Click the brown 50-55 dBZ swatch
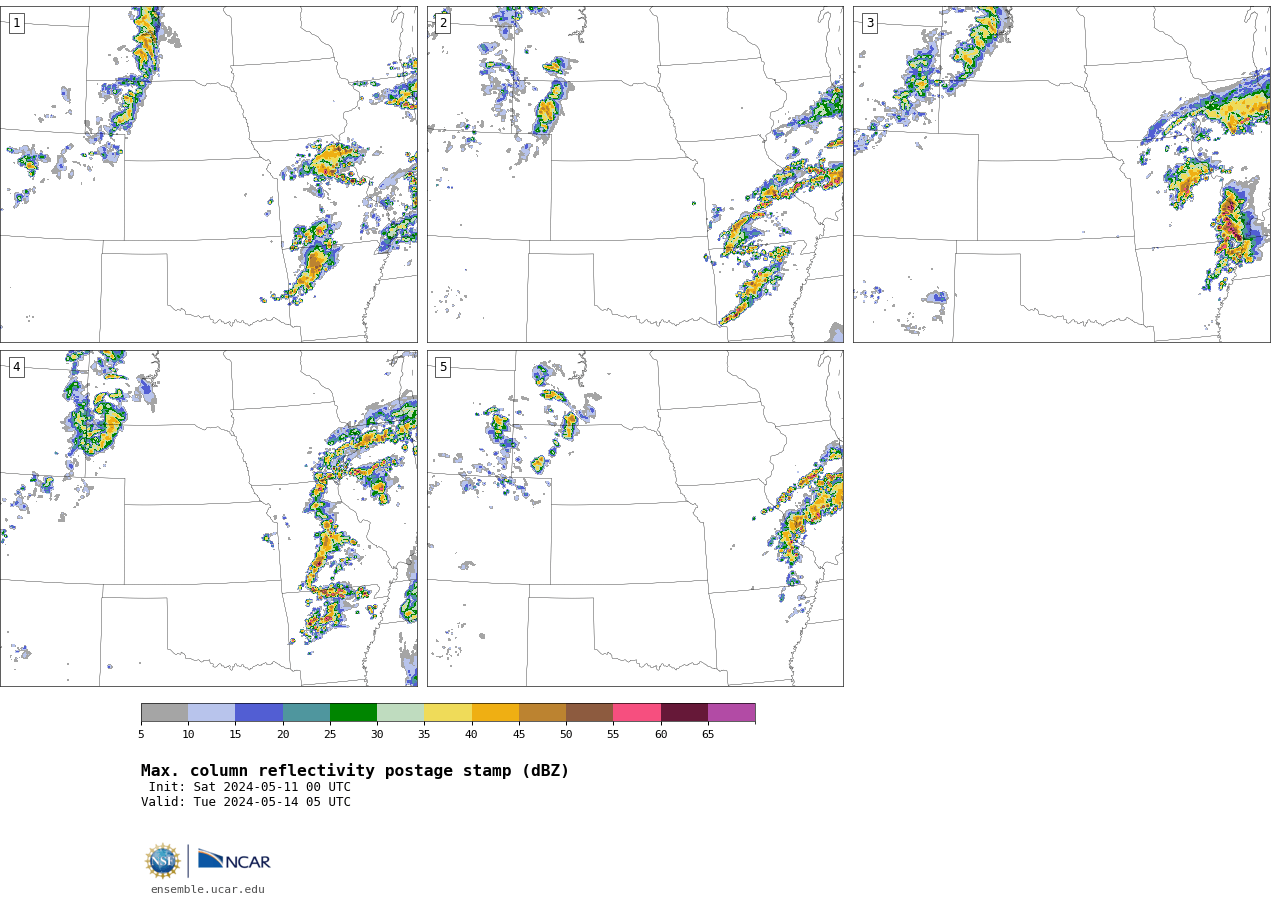Viewport: 1280px width, 901px height. 589,713
